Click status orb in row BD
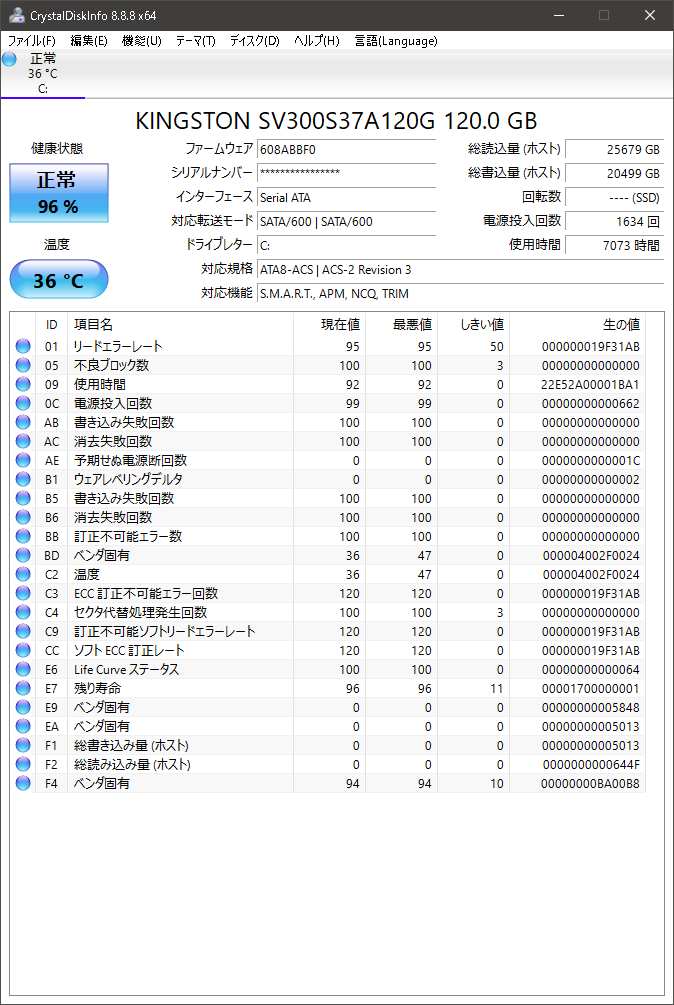Screen dimensions: 674x1005 pos(23,556)
